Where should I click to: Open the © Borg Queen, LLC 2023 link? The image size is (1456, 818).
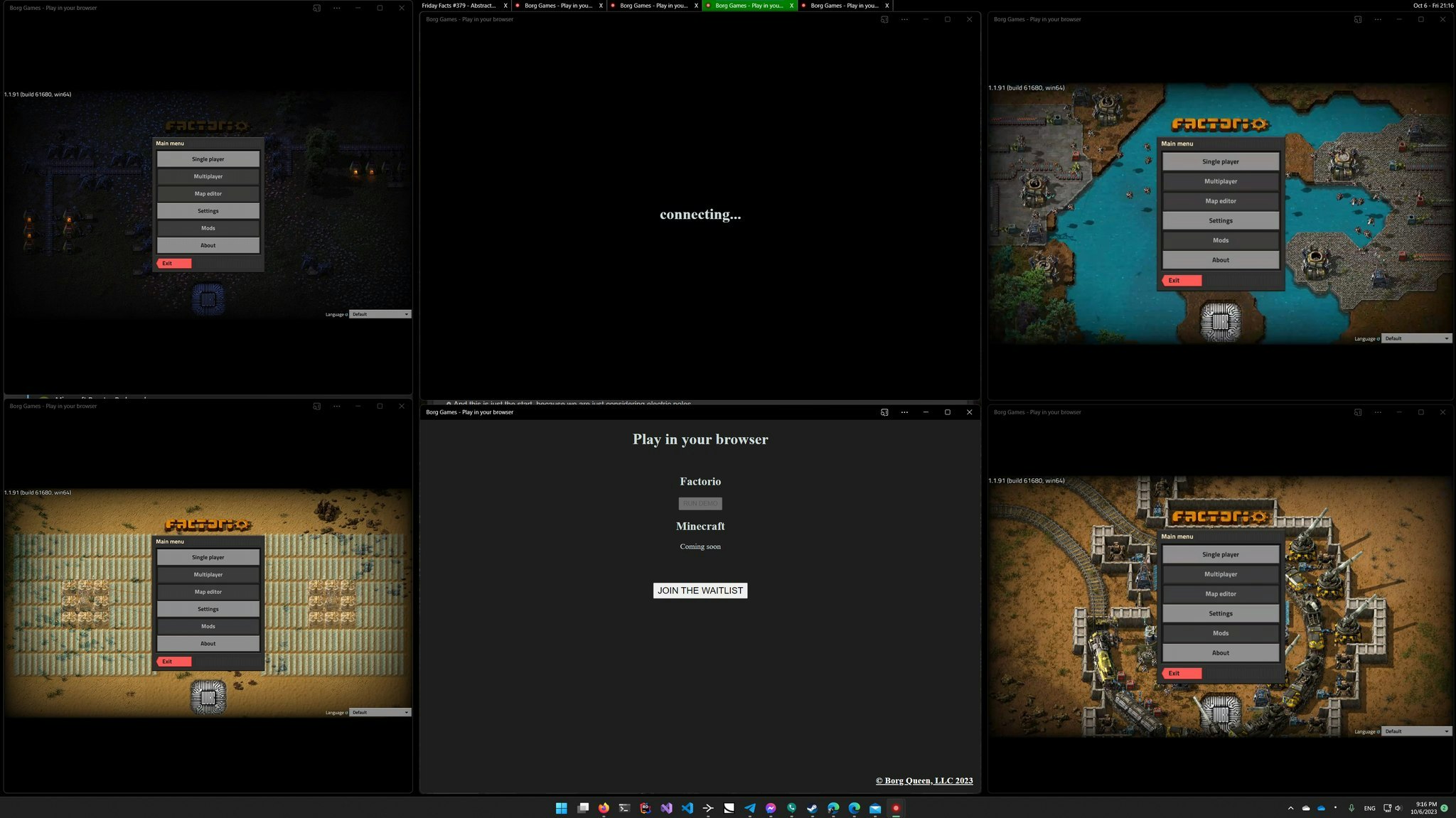[x=924, y=780]
